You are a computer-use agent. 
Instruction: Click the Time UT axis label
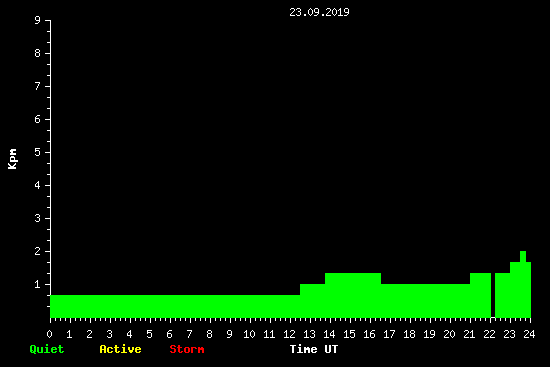314,349
